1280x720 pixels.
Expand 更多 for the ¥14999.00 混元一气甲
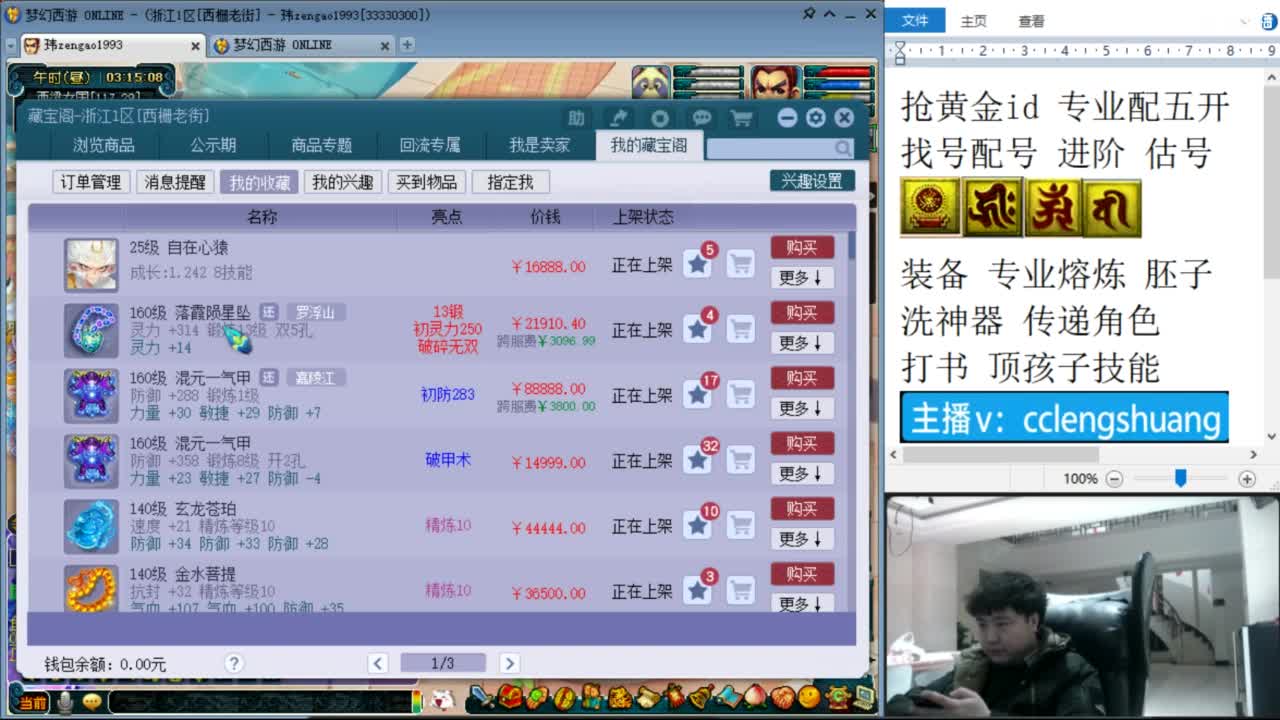802,473
